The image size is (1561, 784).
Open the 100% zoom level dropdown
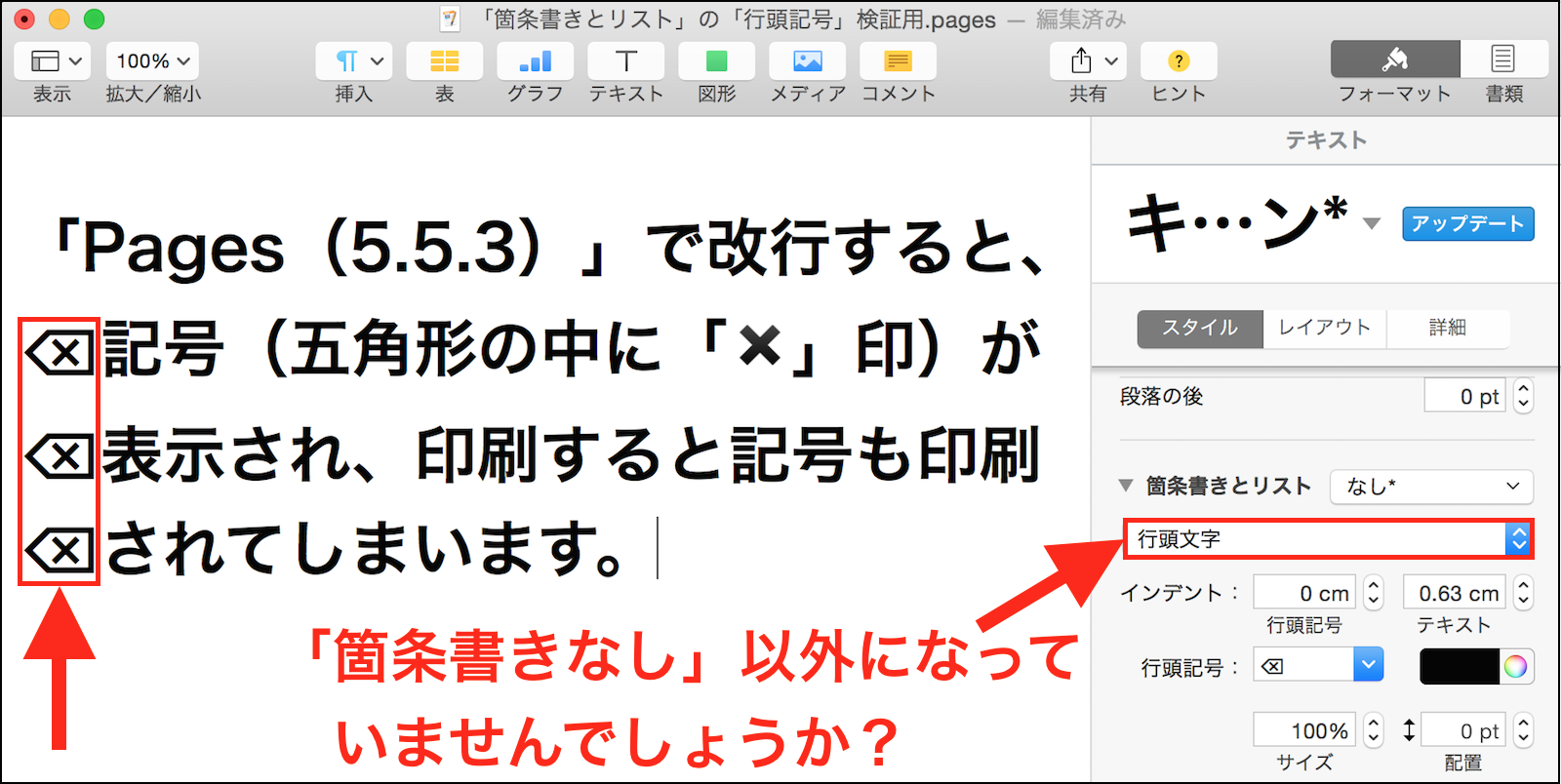point(153,60)
